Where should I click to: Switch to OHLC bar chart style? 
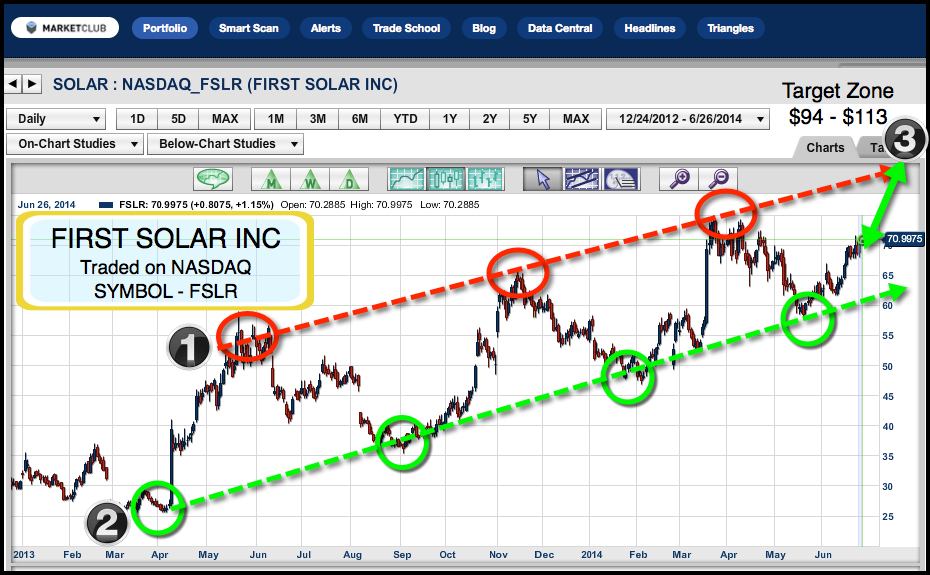click(485, 179)
